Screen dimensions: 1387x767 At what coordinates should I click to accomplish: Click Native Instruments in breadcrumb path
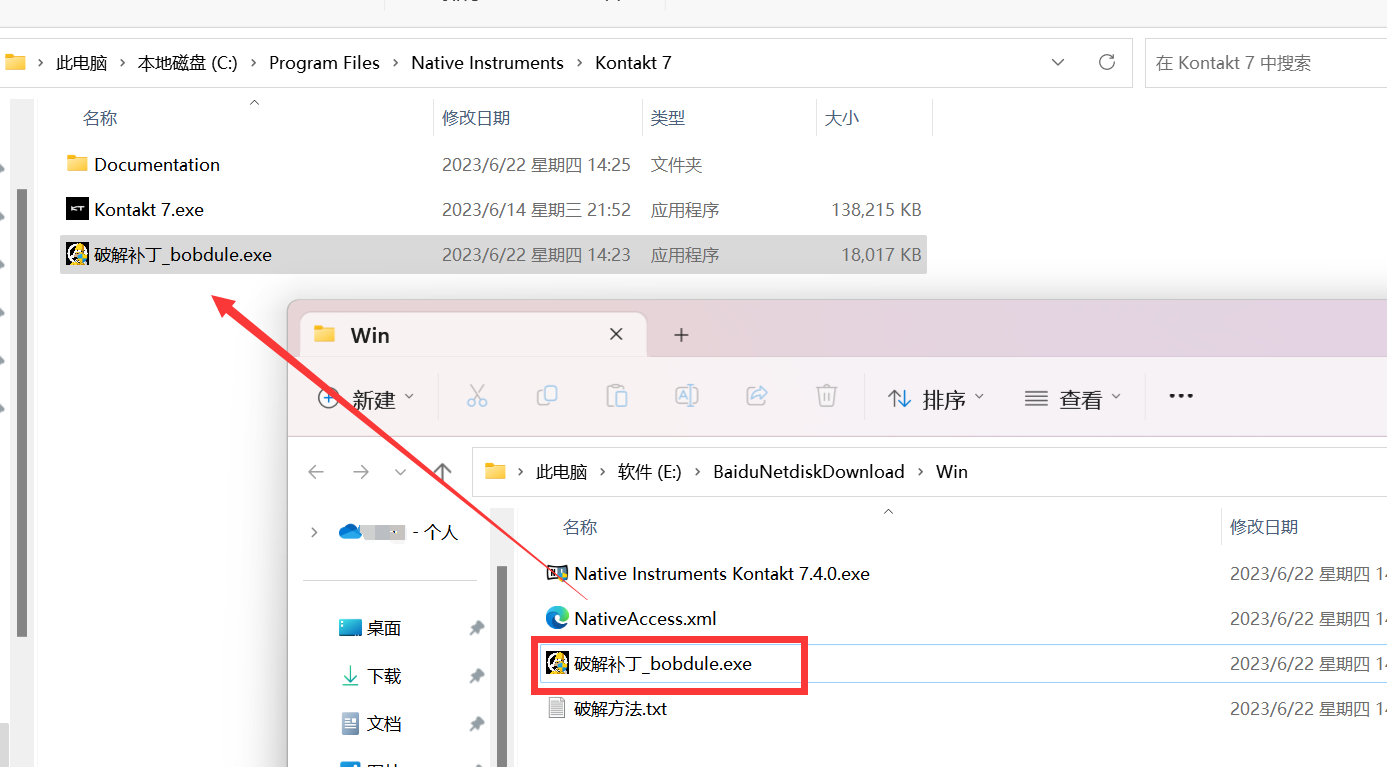[487, 63]
